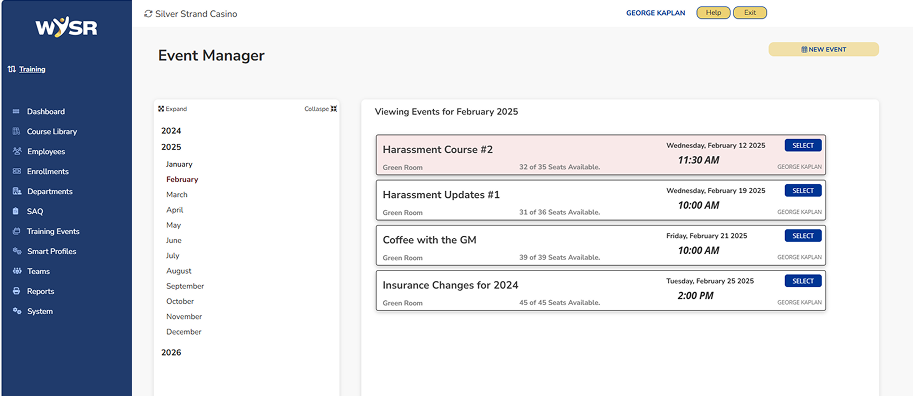View events for July
Image resolution: width=913 pixels, height=396 pixels.
coord(173,255)
